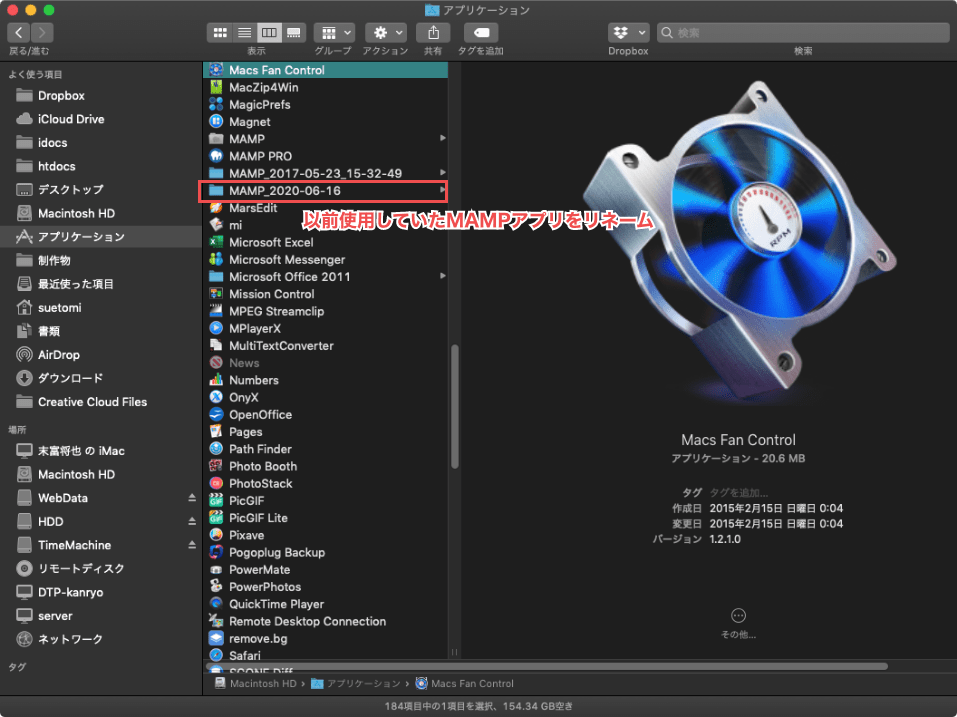This screenshot has width=957, height=717.
Task: Click アプリケーション in the path bar
Action: pos(356,683)
